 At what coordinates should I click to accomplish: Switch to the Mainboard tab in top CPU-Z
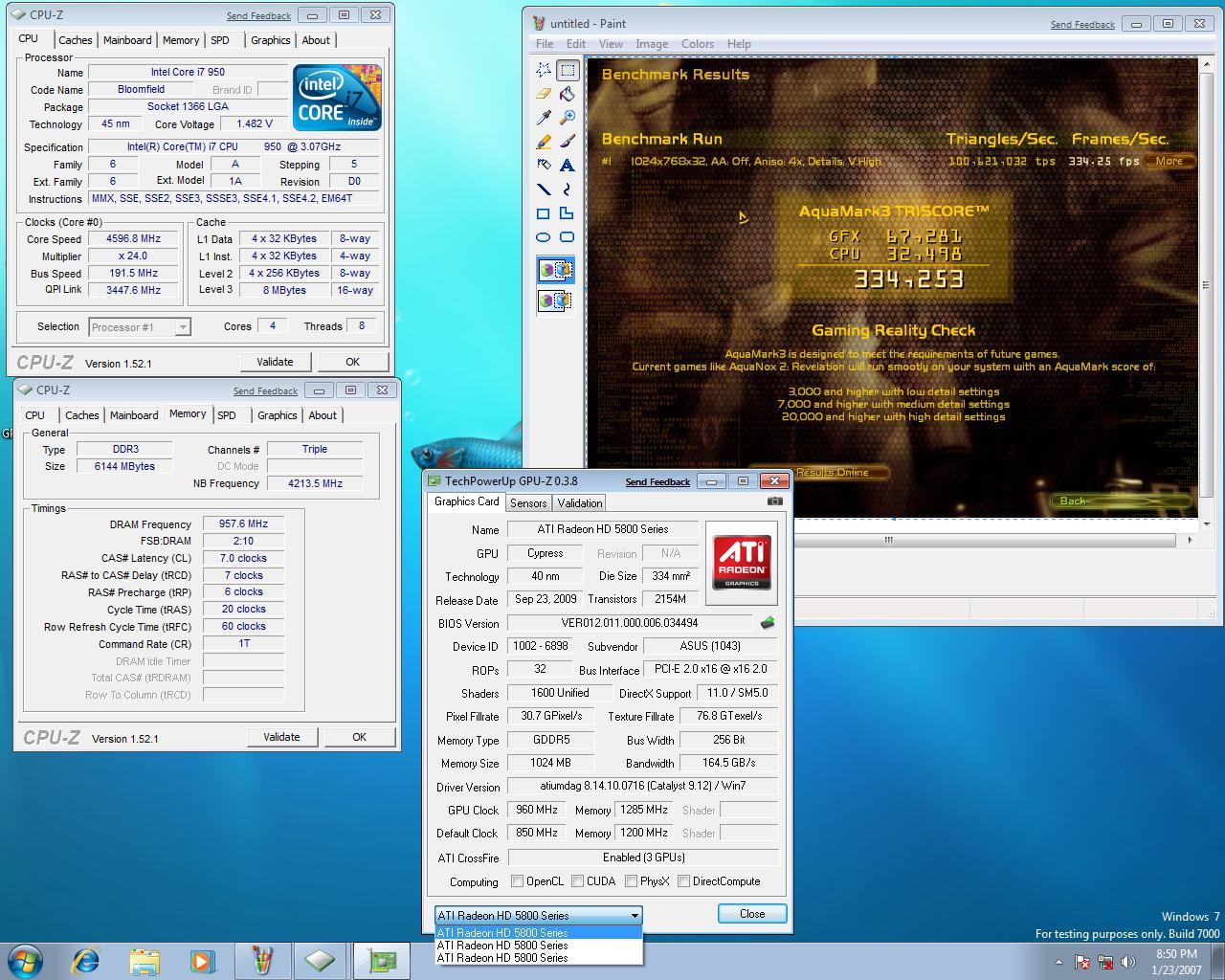point(127,40)
